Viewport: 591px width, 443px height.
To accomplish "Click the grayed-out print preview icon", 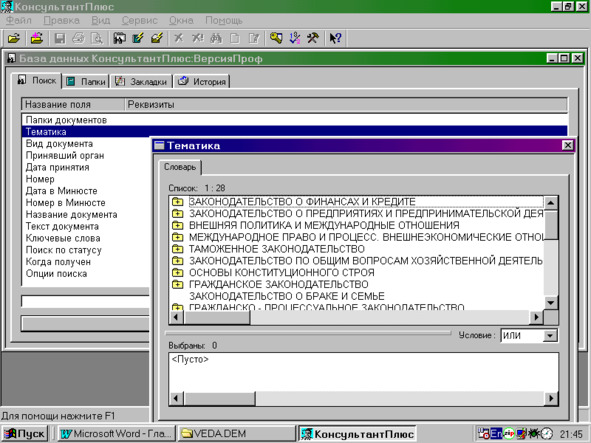I will 97,38.
